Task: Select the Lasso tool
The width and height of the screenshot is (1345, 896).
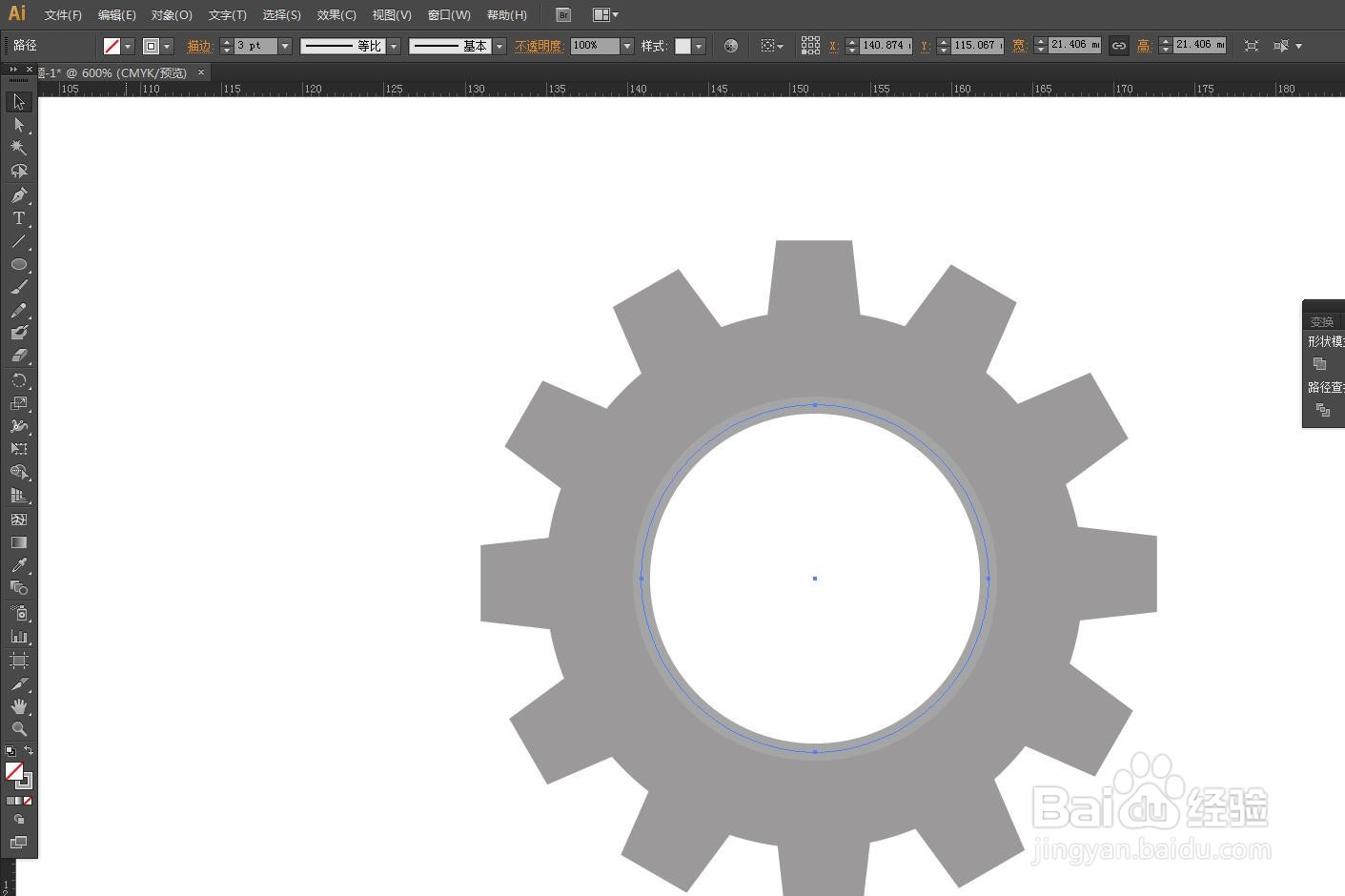Action: pyautogui.click(x=18, y=172)
